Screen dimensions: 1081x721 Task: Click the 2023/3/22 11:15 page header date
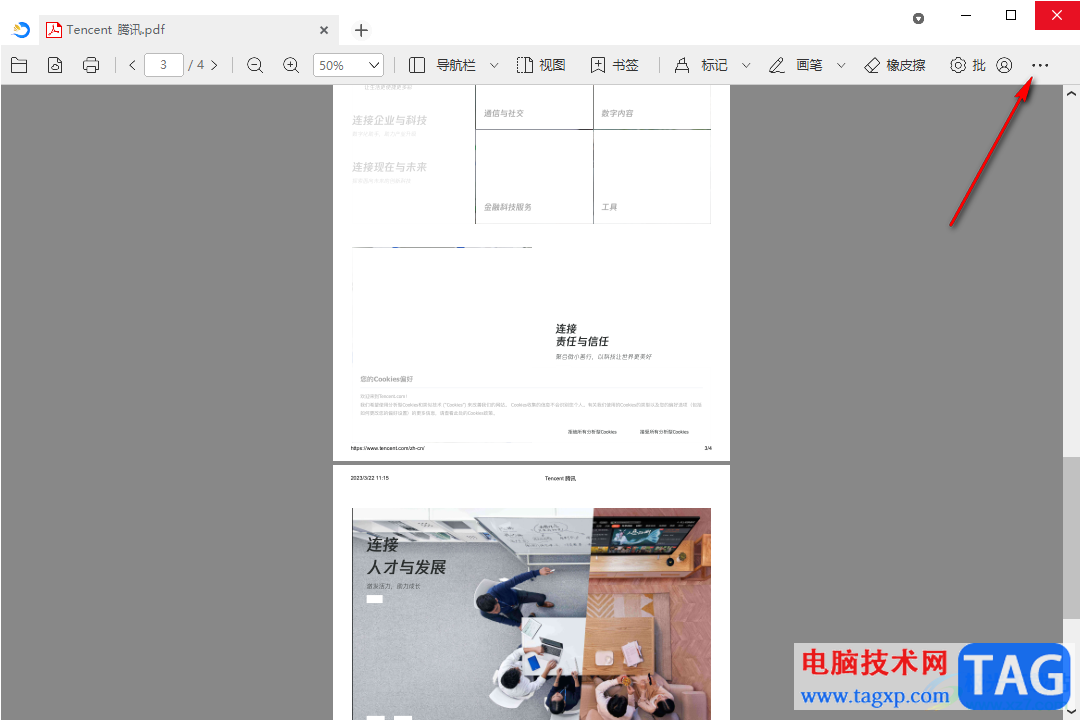(x=370, y=478)
